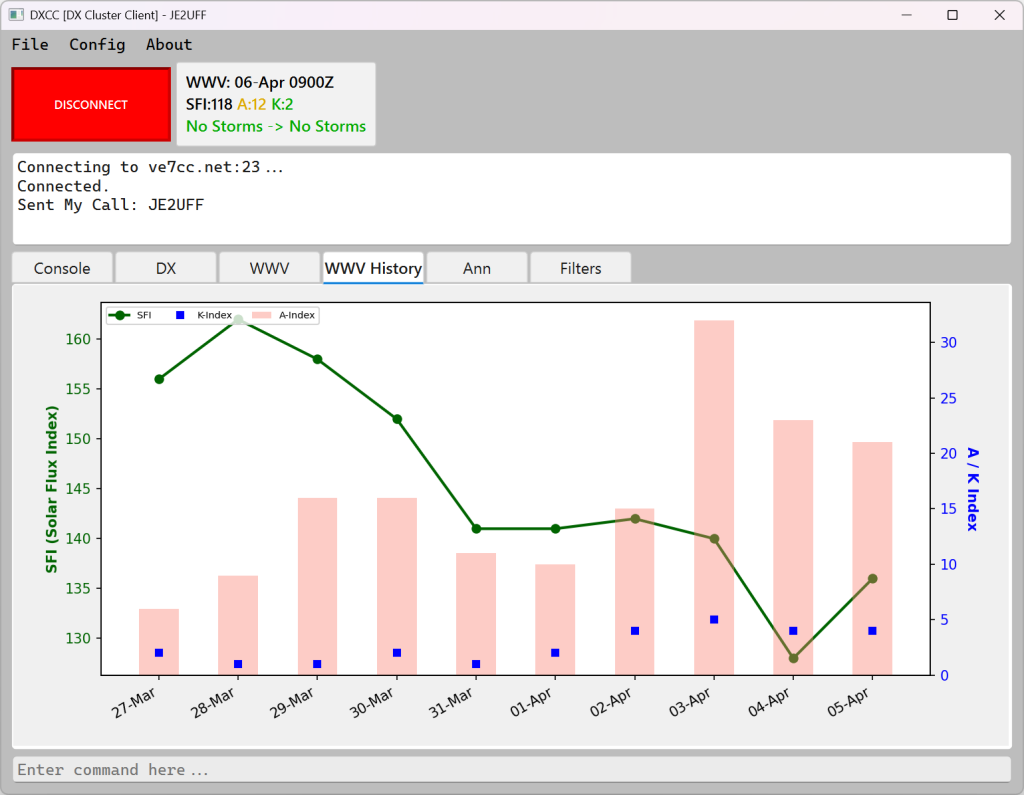The image size is (1024, 795).
Task: Open the File menu
Action: (30, 44)
